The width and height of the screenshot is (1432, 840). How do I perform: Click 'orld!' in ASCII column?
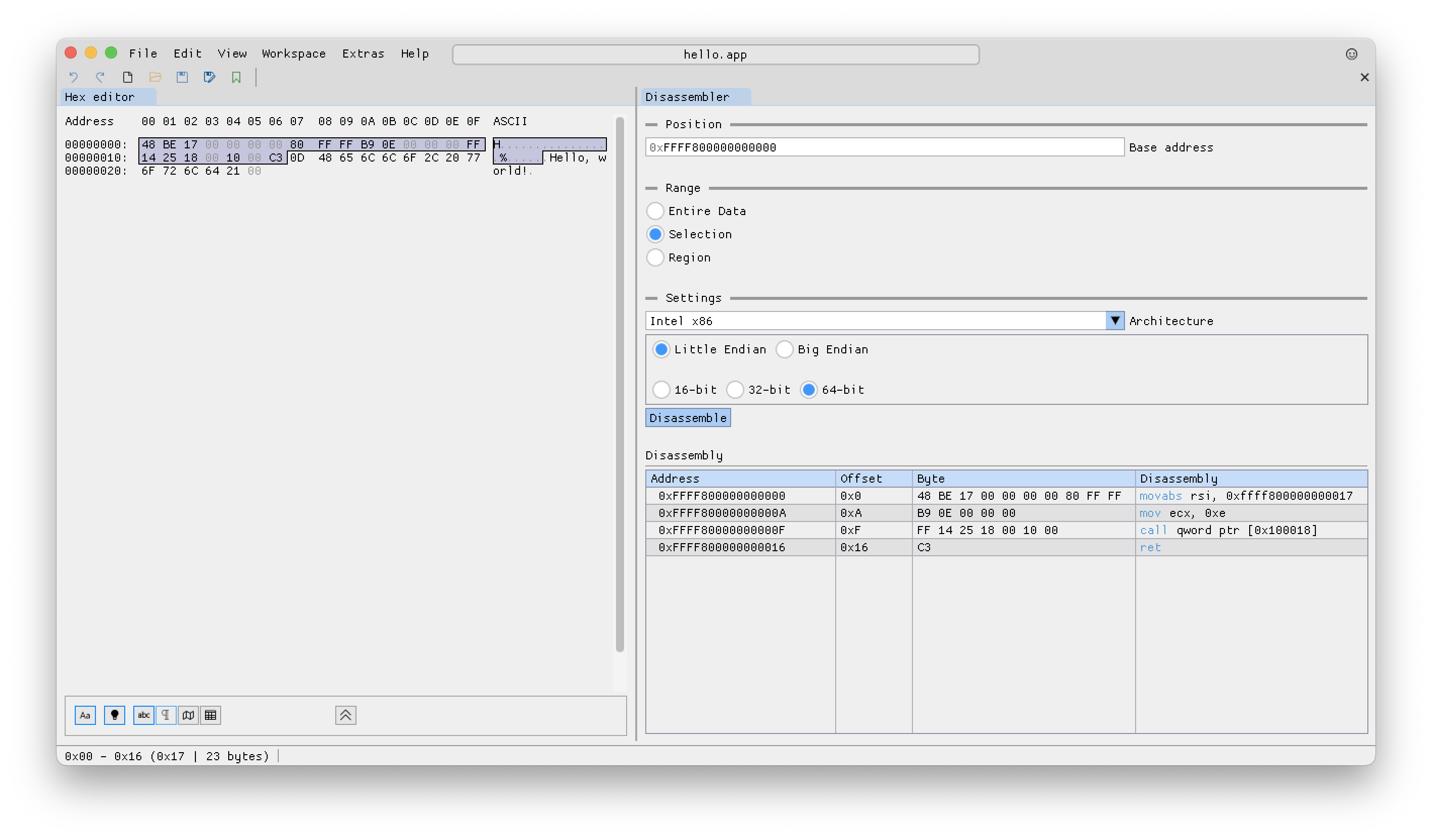pyautogui.click(x=509, y=171)
